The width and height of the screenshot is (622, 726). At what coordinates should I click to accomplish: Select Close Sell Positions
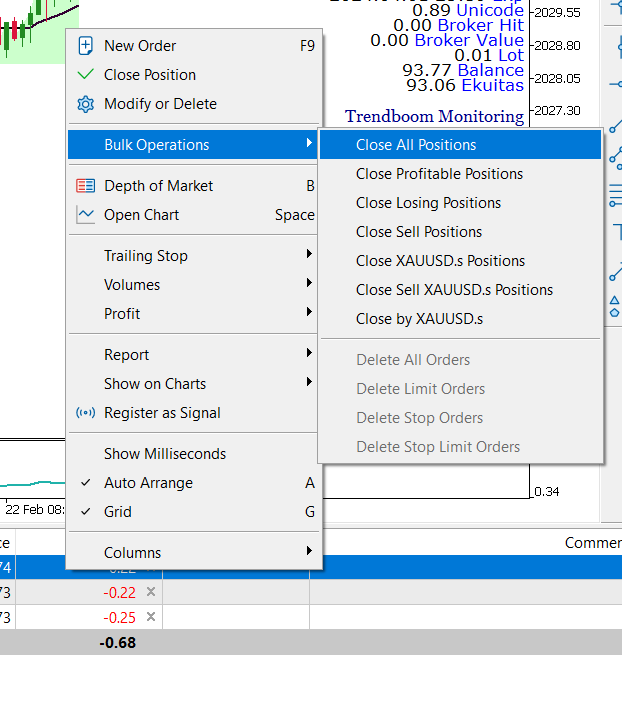[460, 232]
